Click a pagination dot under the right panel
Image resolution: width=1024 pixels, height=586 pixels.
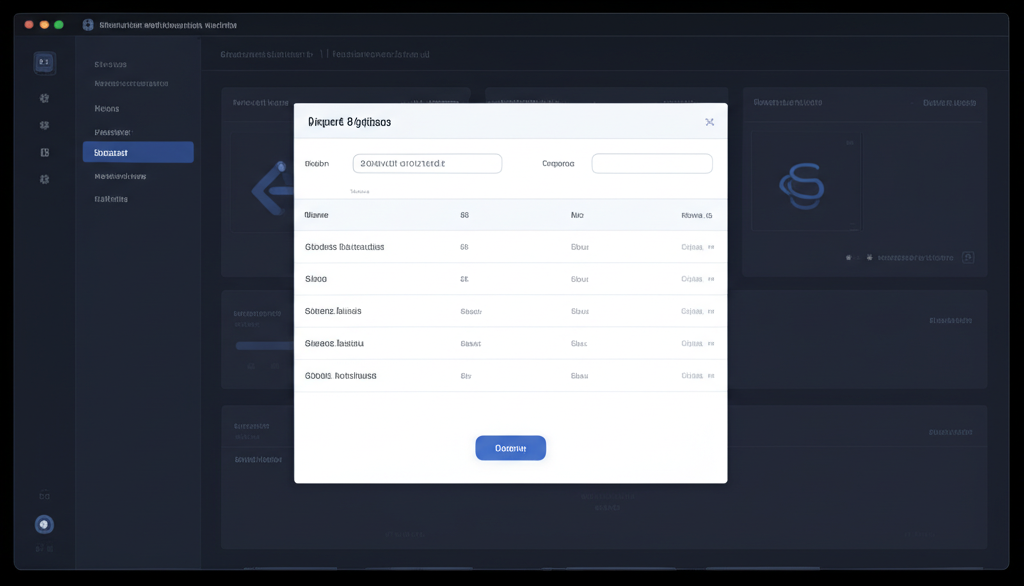tap(849, 257)
